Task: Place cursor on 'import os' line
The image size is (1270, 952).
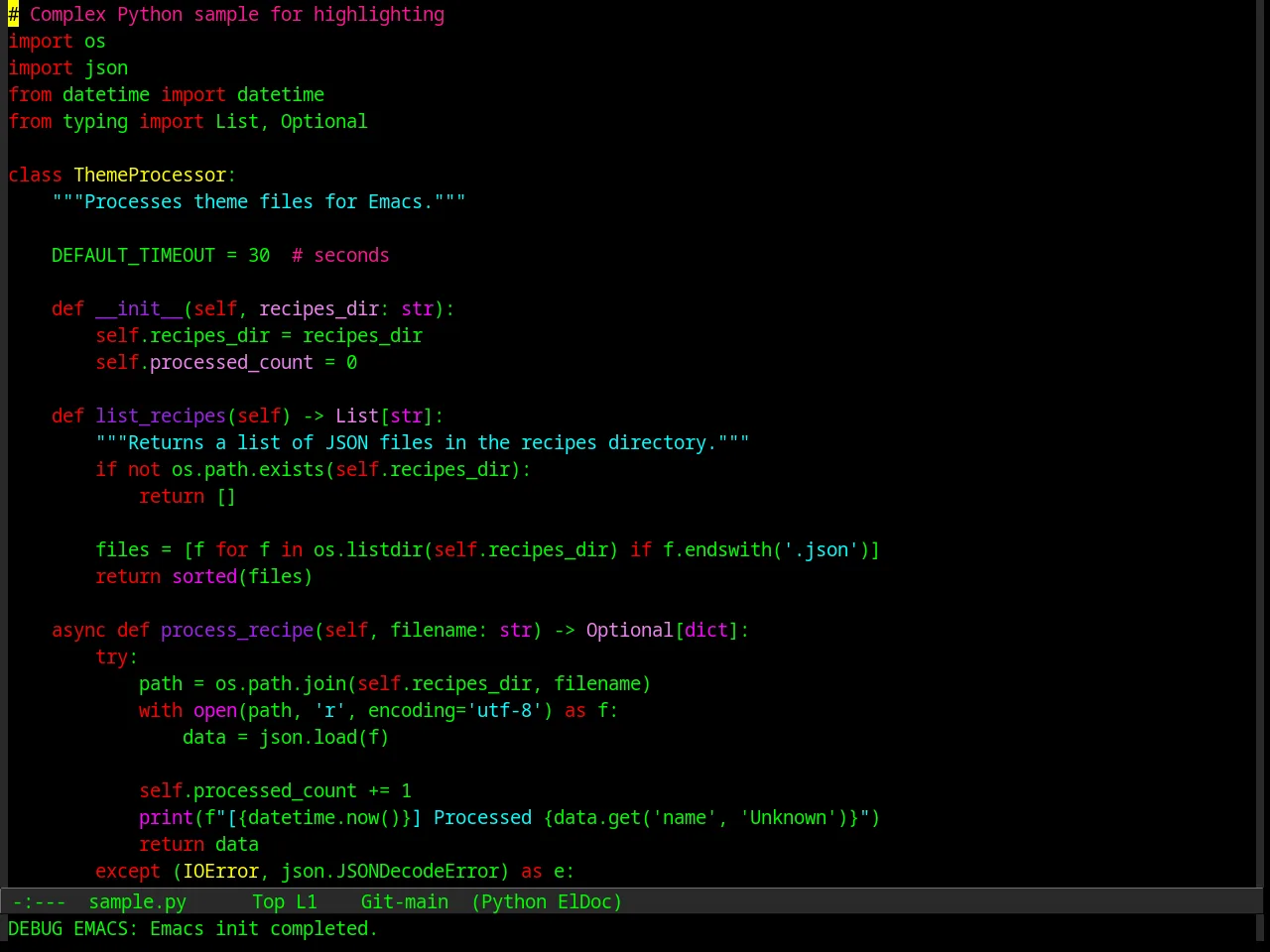Action: point(57,41)
